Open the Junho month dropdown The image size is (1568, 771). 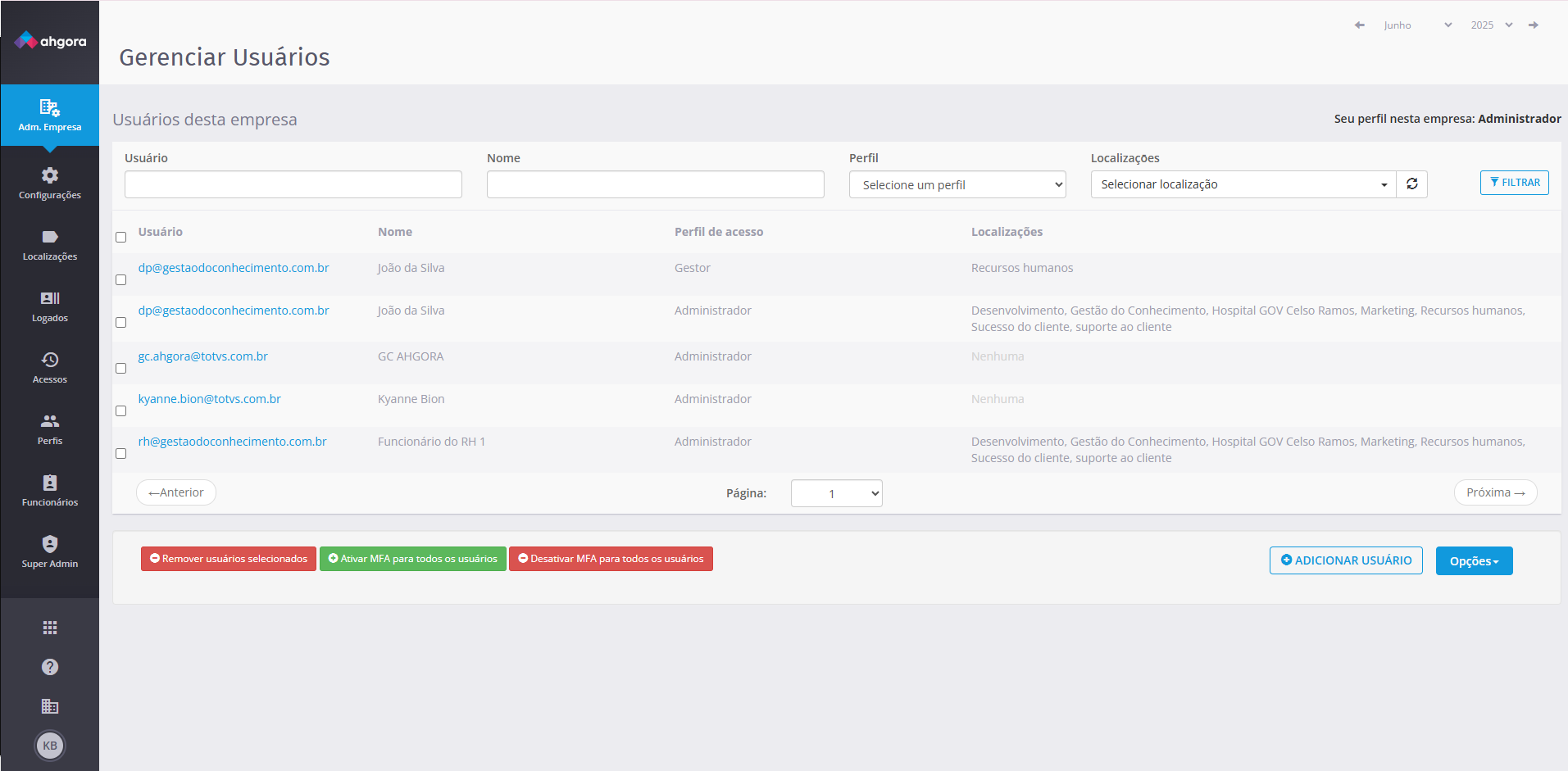(x=1417, y=25)
